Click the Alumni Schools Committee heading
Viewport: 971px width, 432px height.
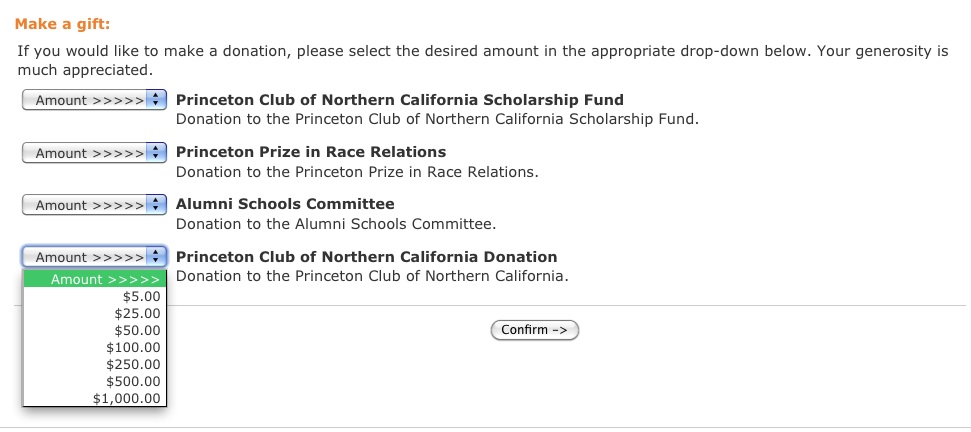click(x=285, y=204)
